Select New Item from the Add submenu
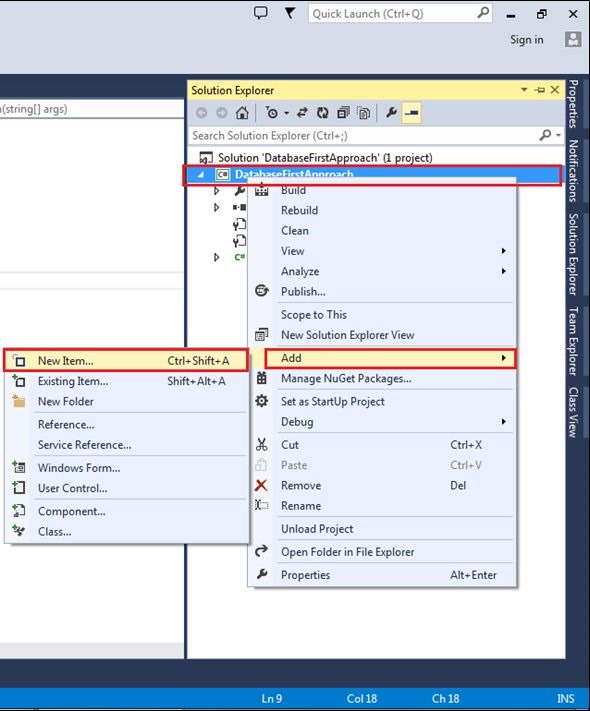The image size is (590, 711). (126, 360)
